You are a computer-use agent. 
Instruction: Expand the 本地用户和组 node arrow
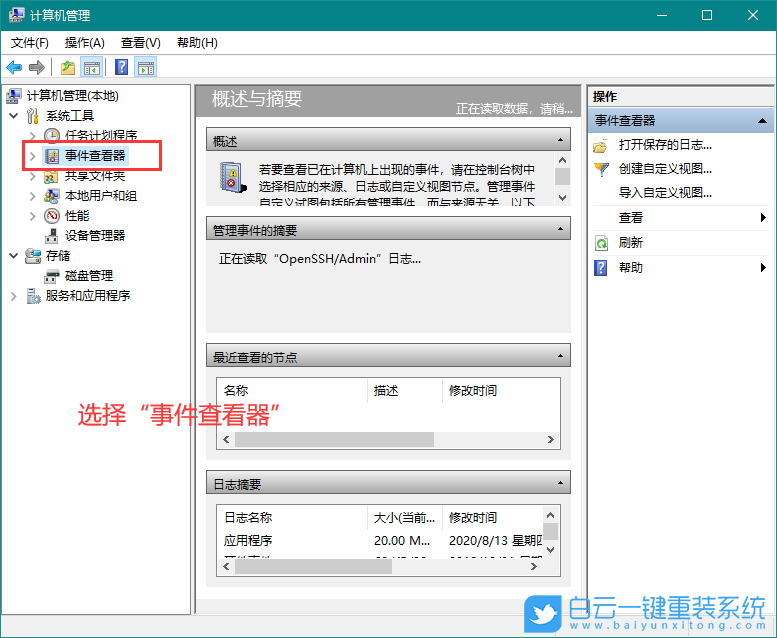33,196
